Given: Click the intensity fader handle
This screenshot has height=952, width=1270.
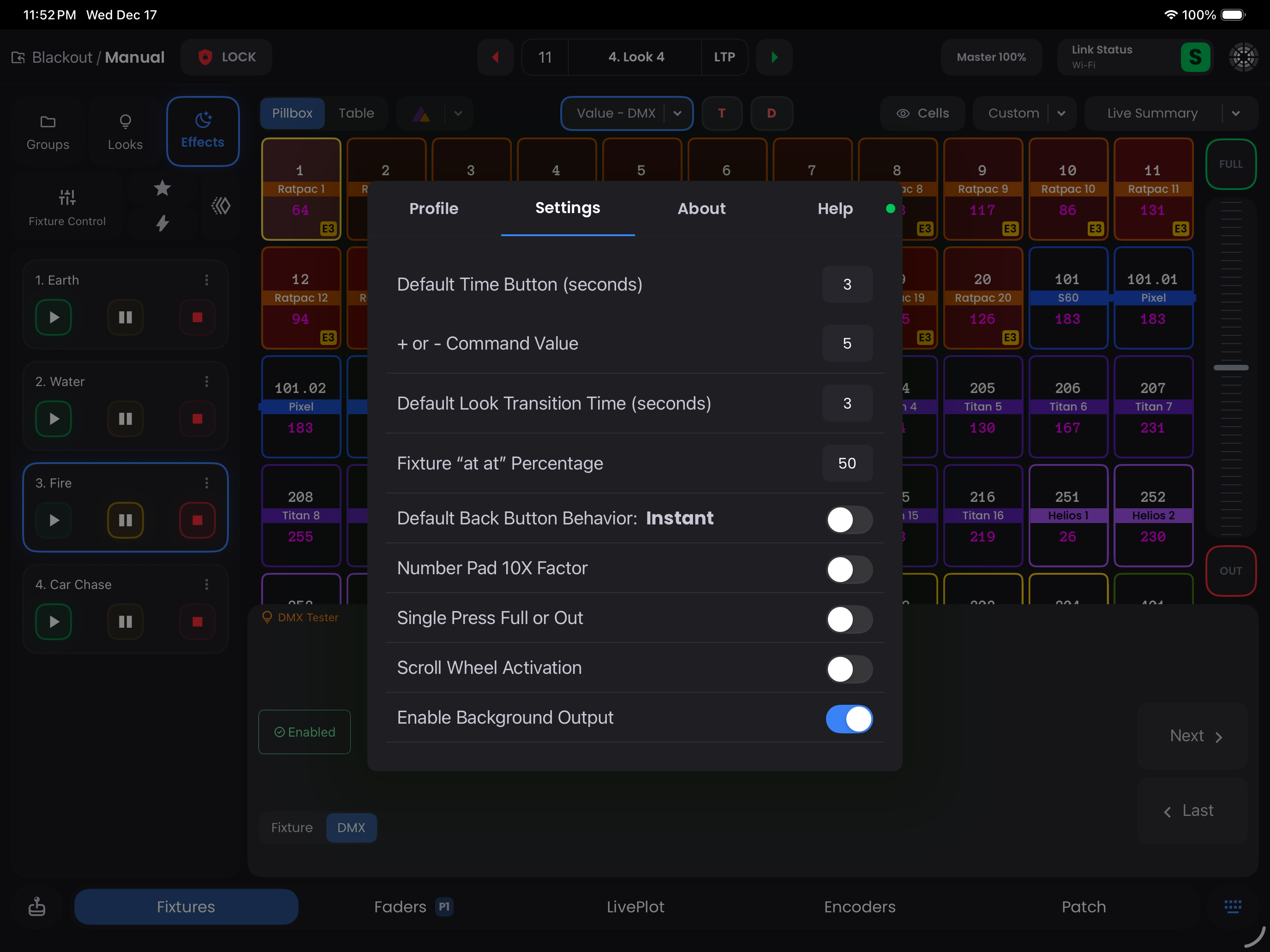Looking at the screenshot, I should click(x=1230, y=367).
